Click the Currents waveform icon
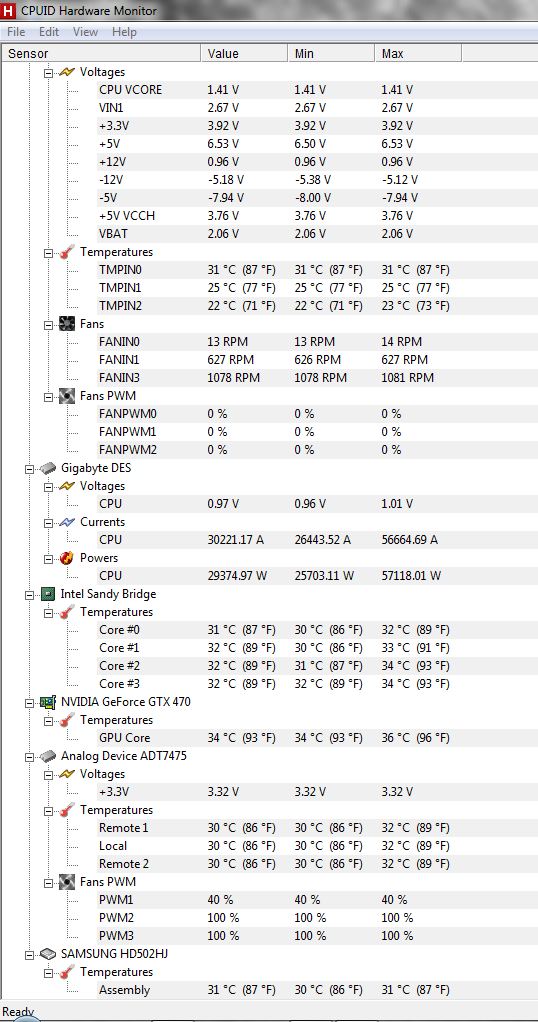This screenshot has height=1022, width=538. pos(67,522)
